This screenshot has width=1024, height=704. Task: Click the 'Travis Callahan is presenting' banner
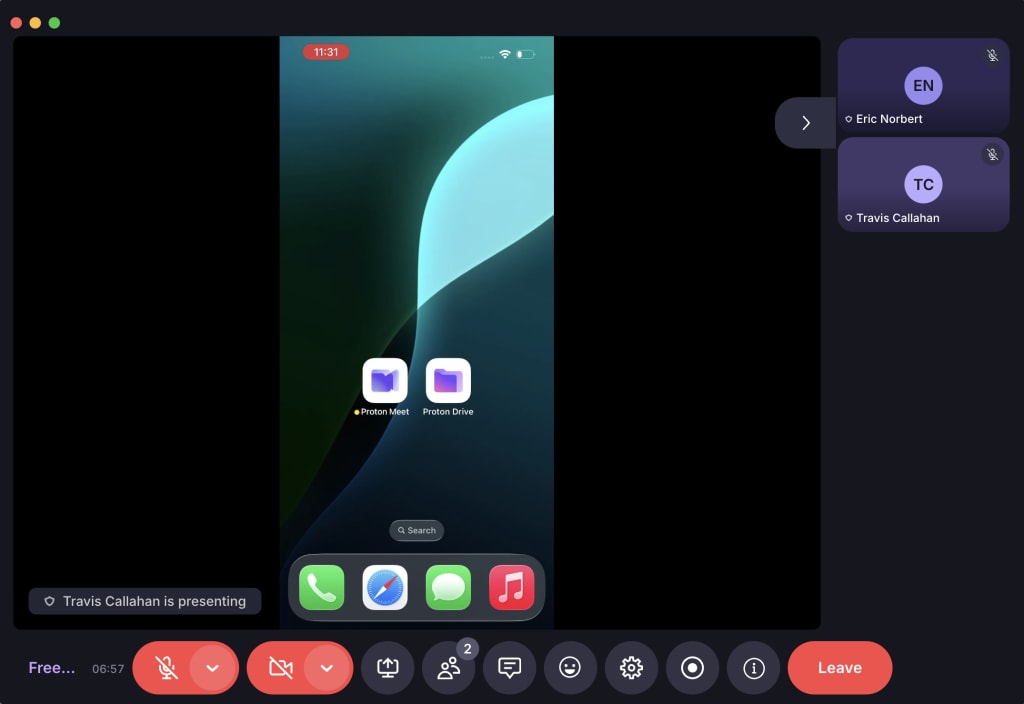click(x=145, y=601)
